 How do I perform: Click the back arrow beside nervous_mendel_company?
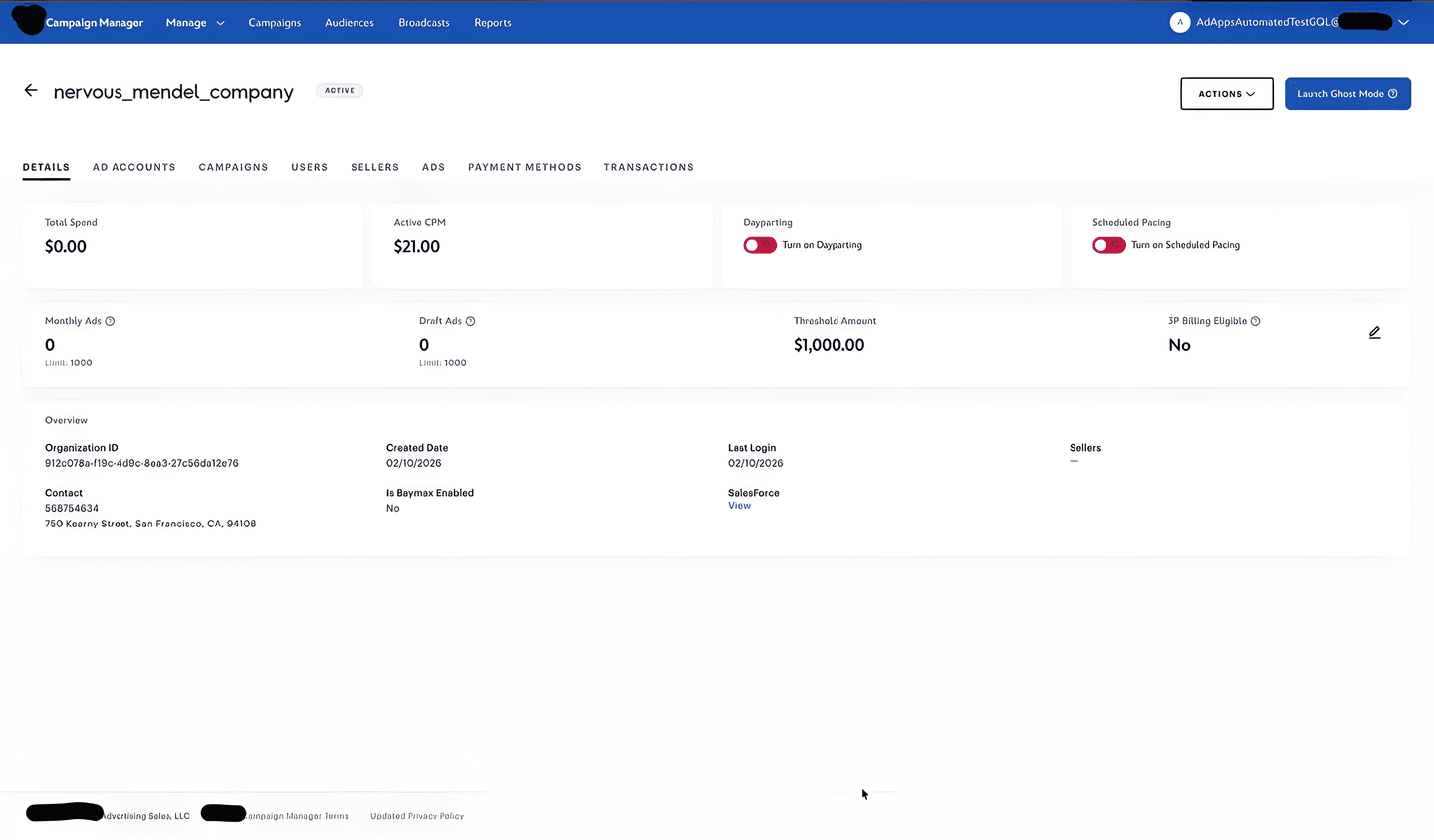30,91
